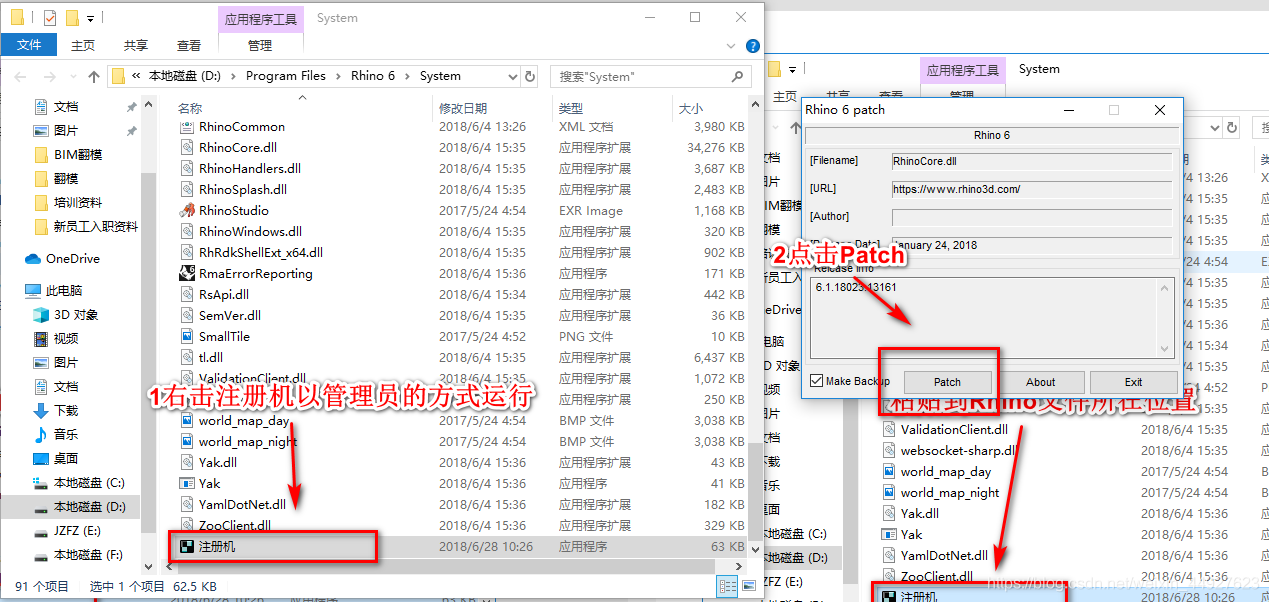Screen dimensions: 1269x602
Task: Go up one folder level
Action: [x=94, y=76]
